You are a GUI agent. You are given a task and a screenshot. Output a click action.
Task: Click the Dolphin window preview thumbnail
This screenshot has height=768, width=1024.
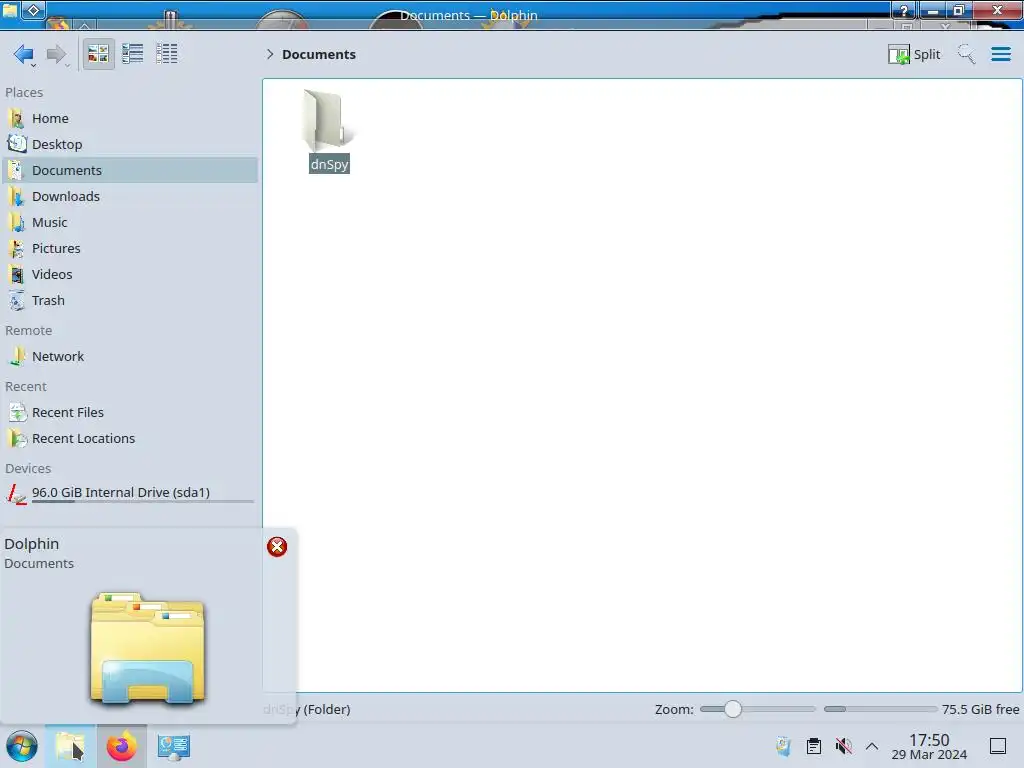pyautogui.click(x=148, y=648)
